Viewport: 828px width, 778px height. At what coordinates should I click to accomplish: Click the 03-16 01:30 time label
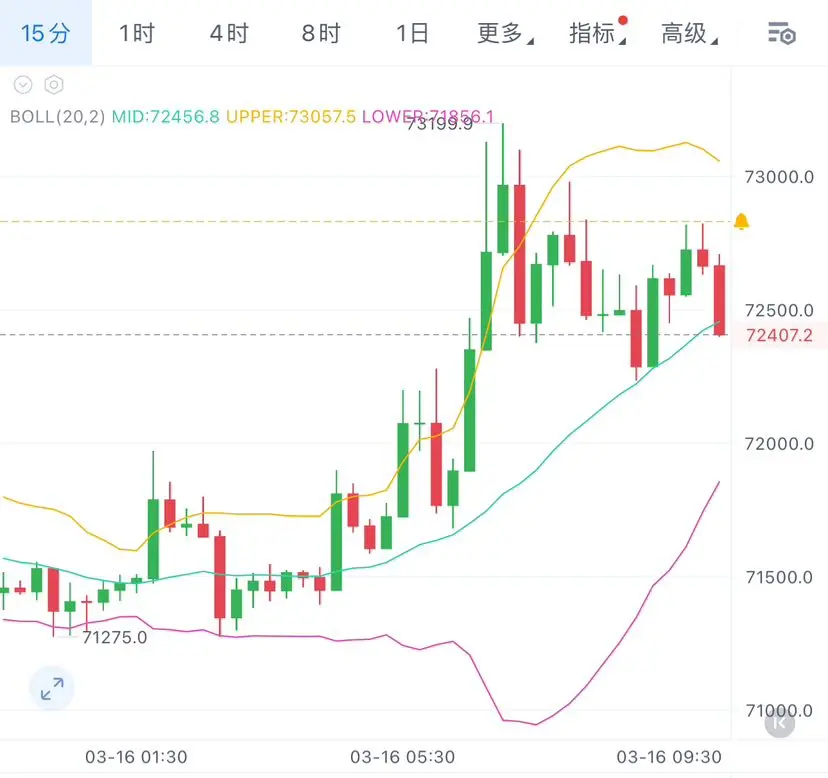(136, 757)
